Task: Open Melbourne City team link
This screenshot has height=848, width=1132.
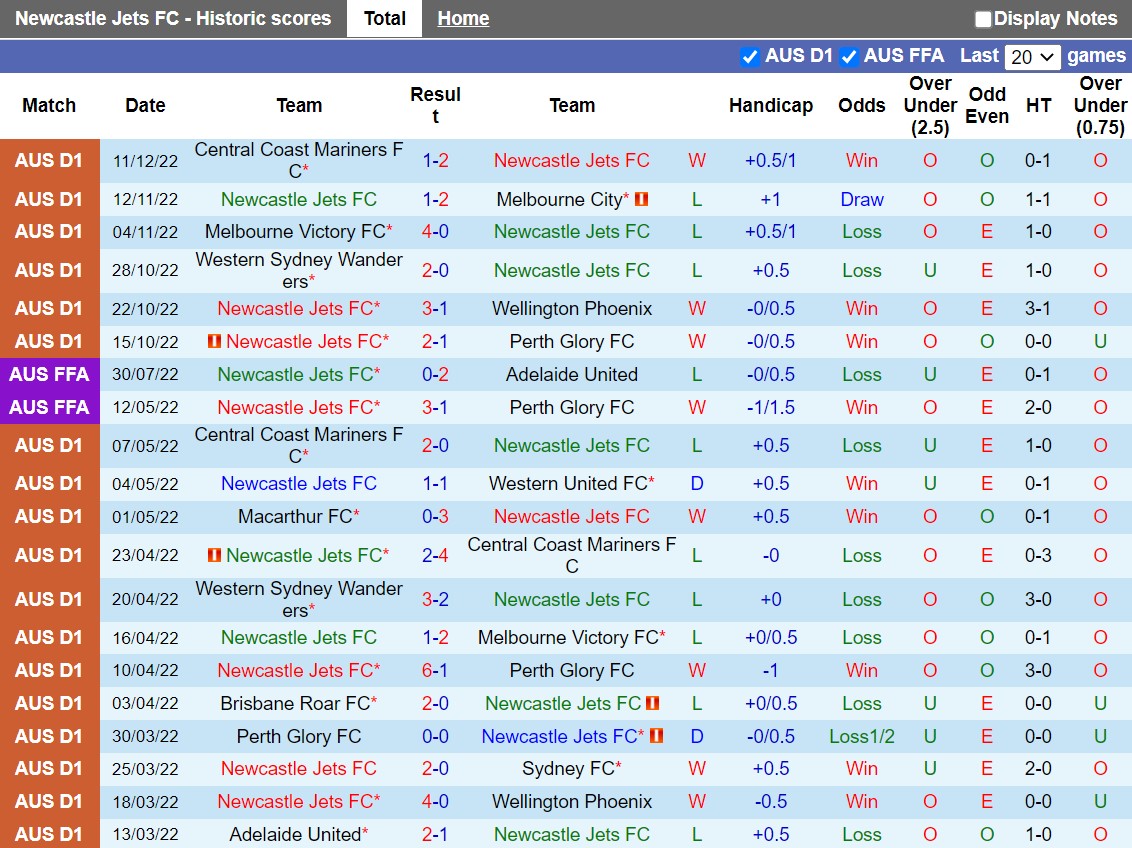Action: (562, 199)
